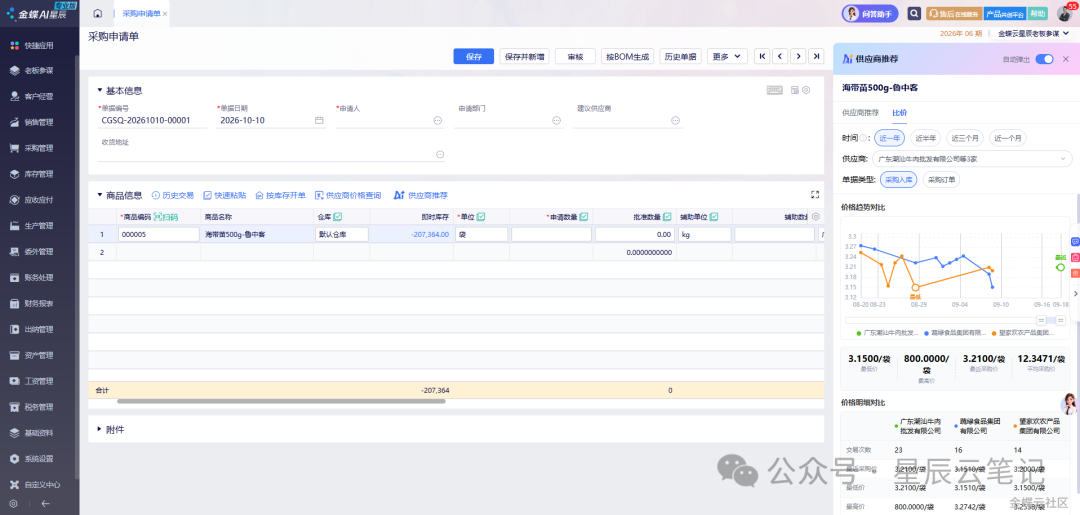The width and height of the screenshot is (1080, 515).
Task: Open 销售管理 sidebar module
Action: pyautogui.click(x=40, y=123)
